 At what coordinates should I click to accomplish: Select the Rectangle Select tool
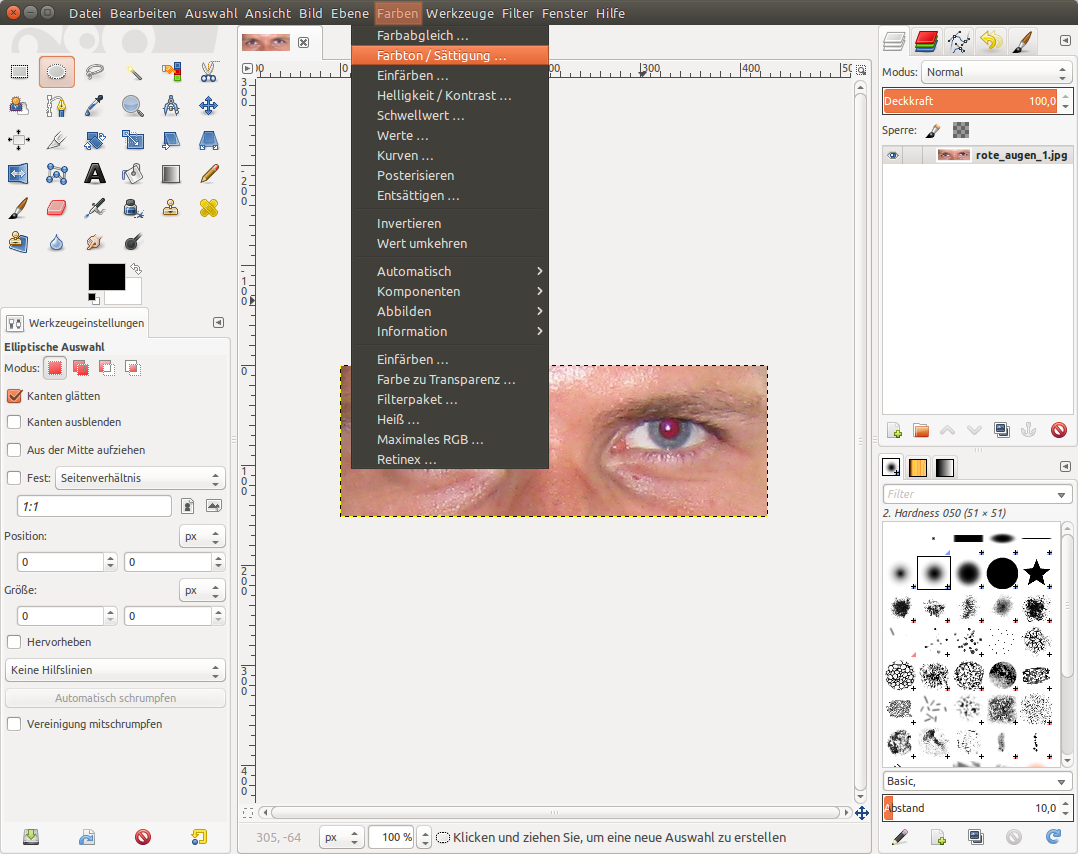click(19, 72)
